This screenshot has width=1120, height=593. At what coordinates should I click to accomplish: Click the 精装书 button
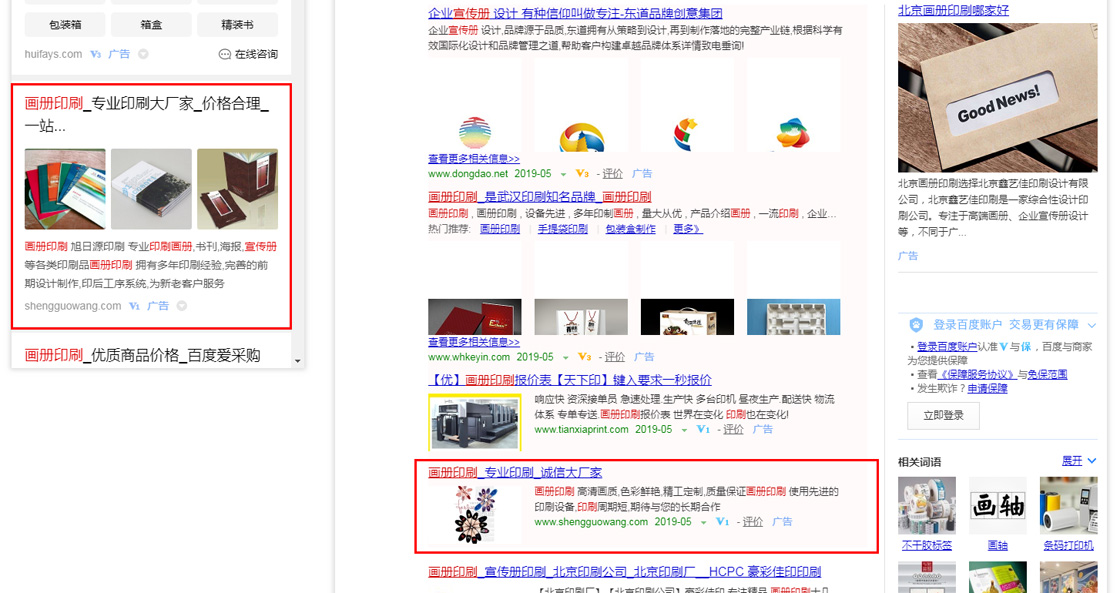pyautogui.click(x=237, y=24)
